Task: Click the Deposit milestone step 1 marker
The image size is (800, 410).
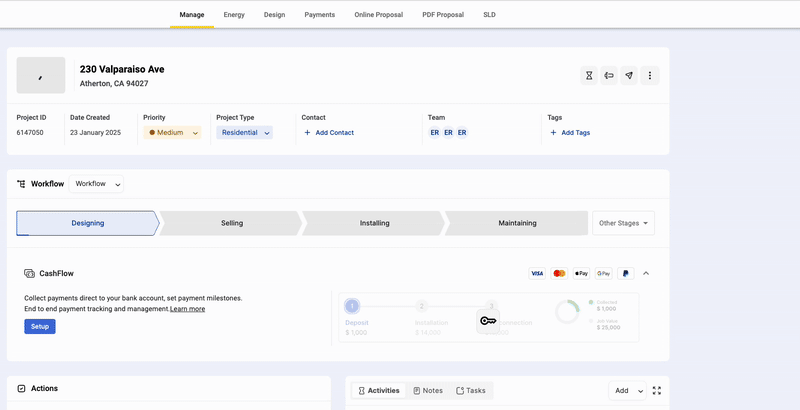Action: [x=352, y=306]
